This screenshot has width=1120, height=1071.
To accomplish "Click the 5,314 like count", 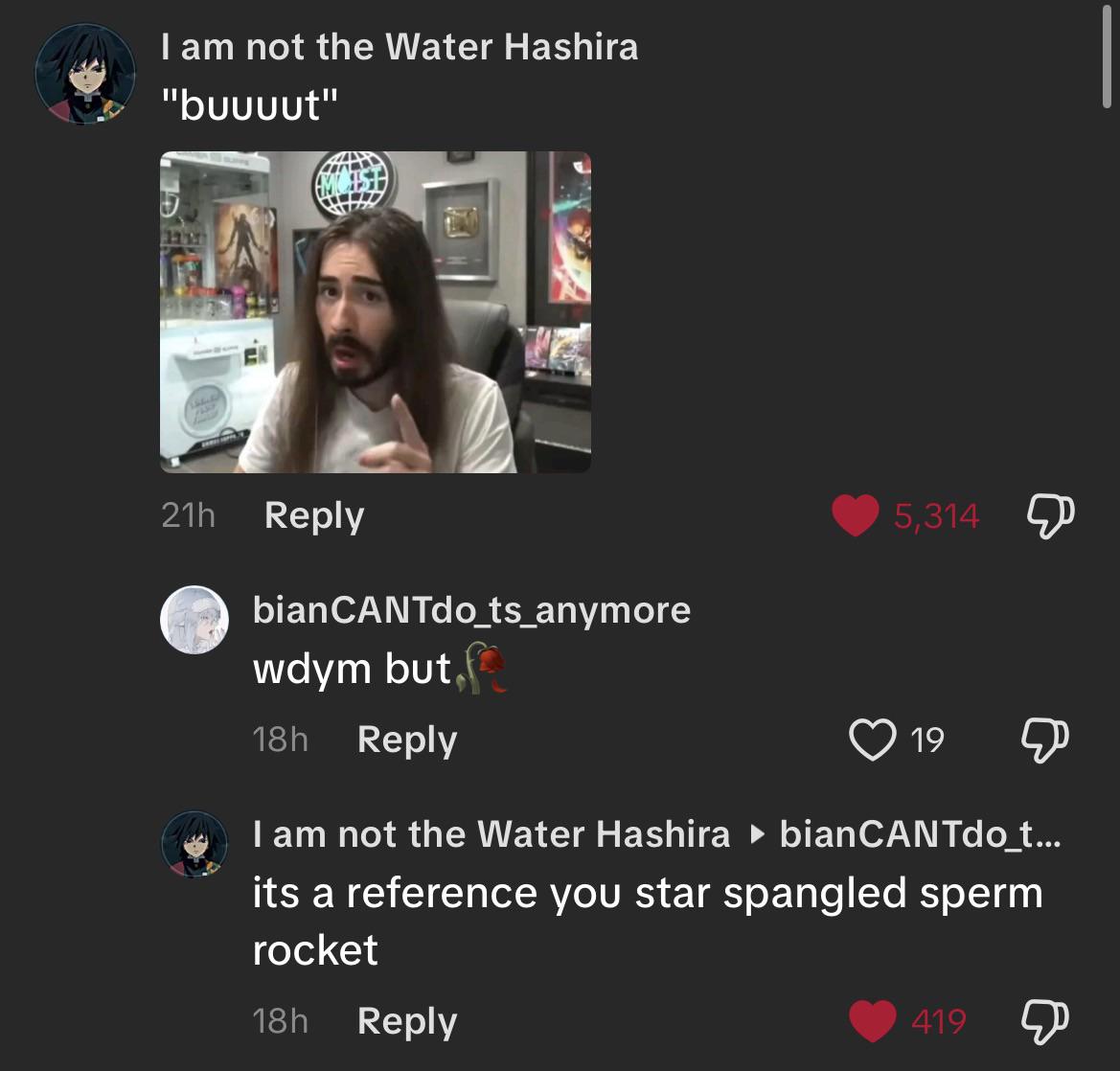I will point(936,517).
